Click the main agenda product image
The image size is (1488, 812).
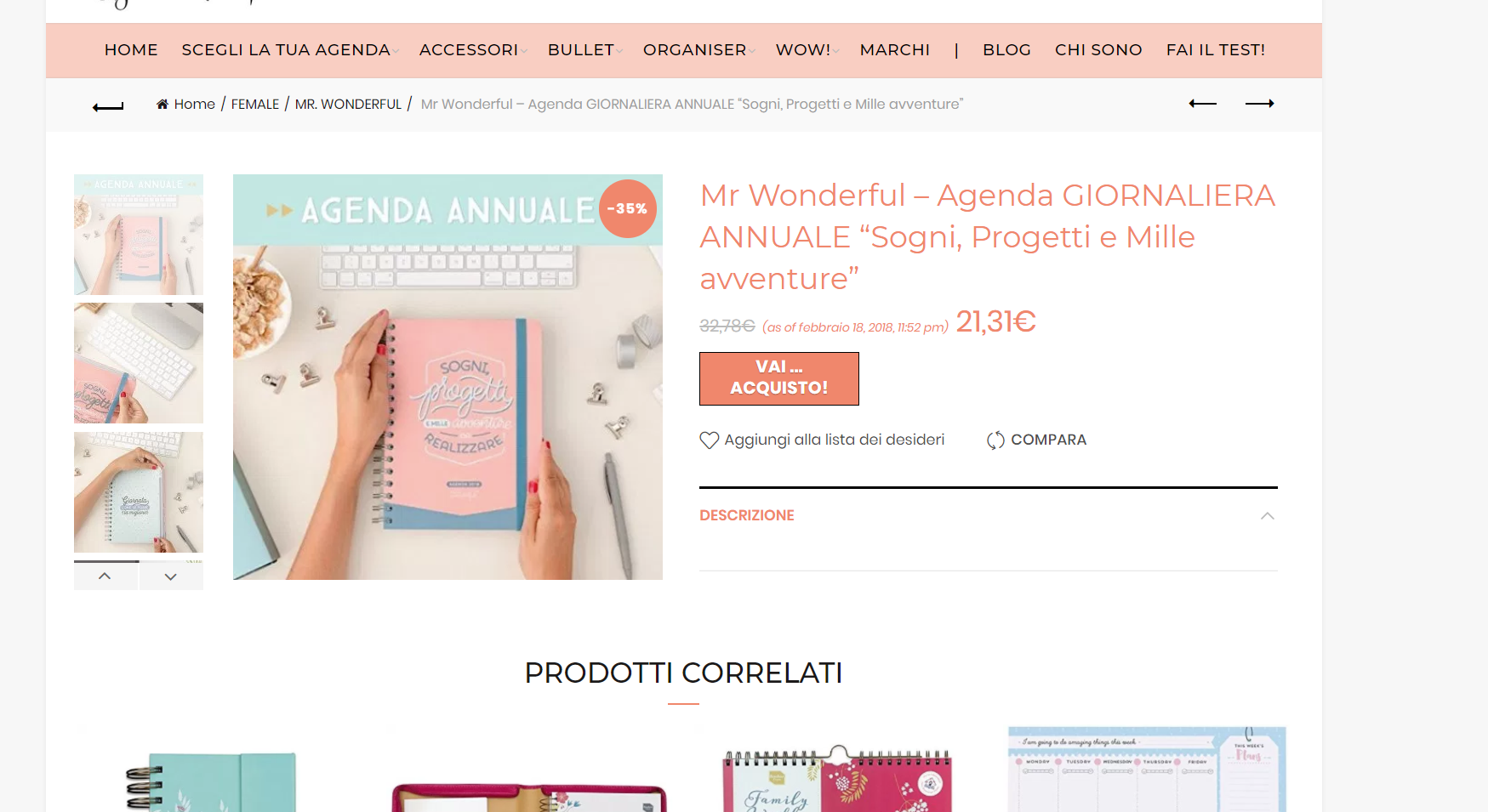coord(448,377)
